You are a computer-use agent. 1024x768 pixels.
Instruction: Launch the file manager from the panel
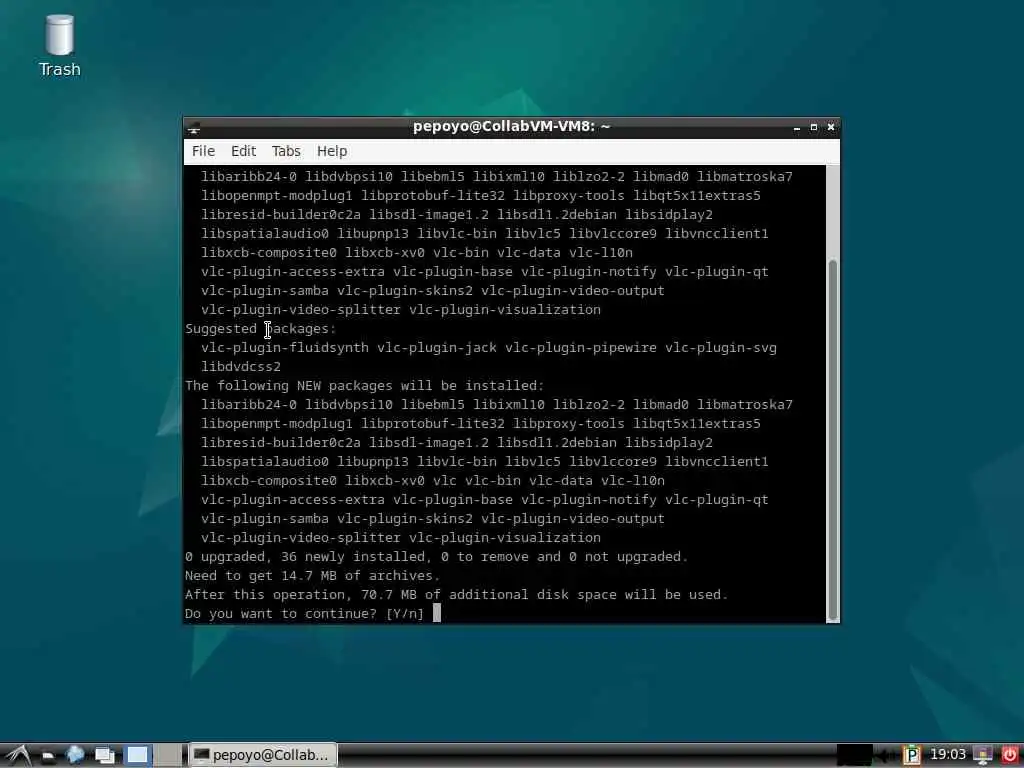click(48, 756)
